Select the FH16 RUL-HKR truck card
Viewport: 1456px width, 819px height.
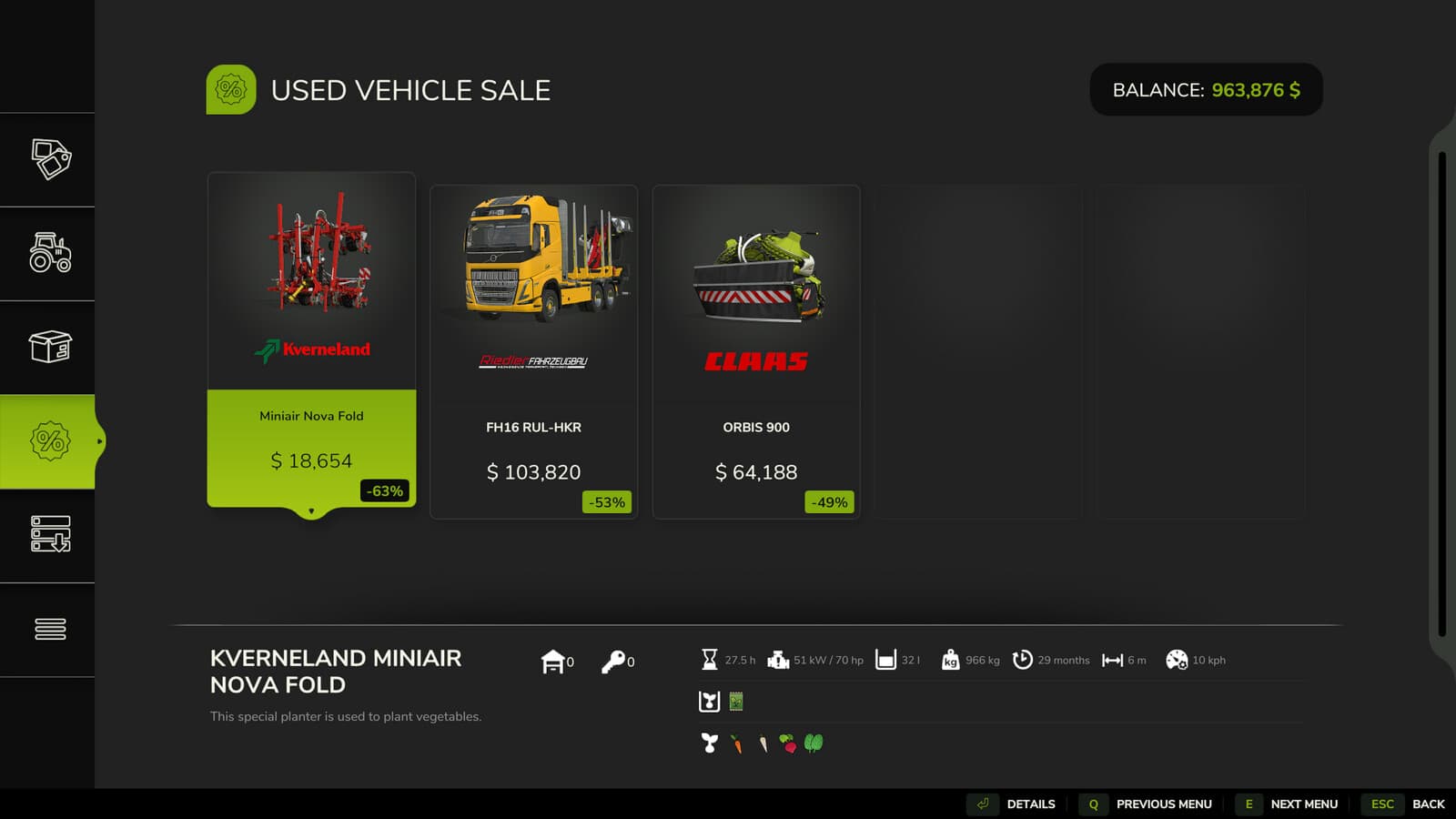533,351
